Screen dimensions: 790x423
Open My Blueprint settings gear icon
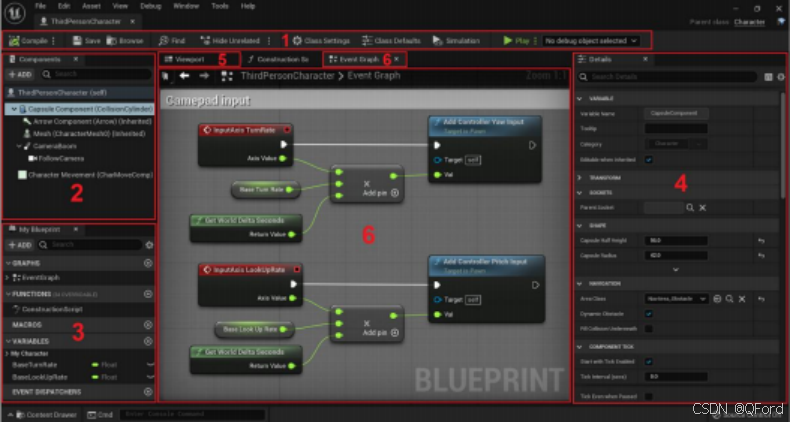coord(149,245)
